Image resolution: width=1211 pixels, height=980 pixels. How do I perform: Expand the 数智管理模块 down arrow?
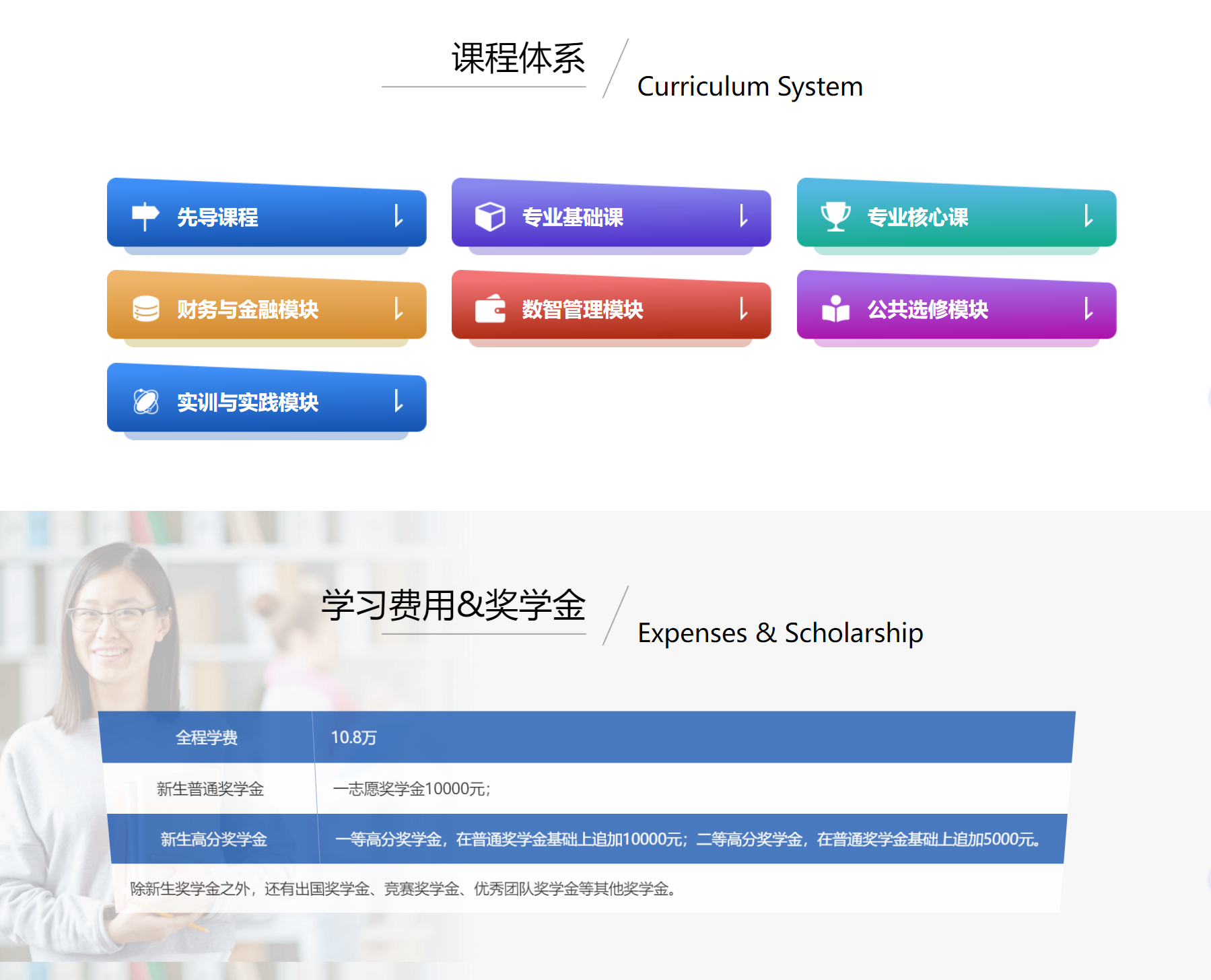[x=743, y=308]
